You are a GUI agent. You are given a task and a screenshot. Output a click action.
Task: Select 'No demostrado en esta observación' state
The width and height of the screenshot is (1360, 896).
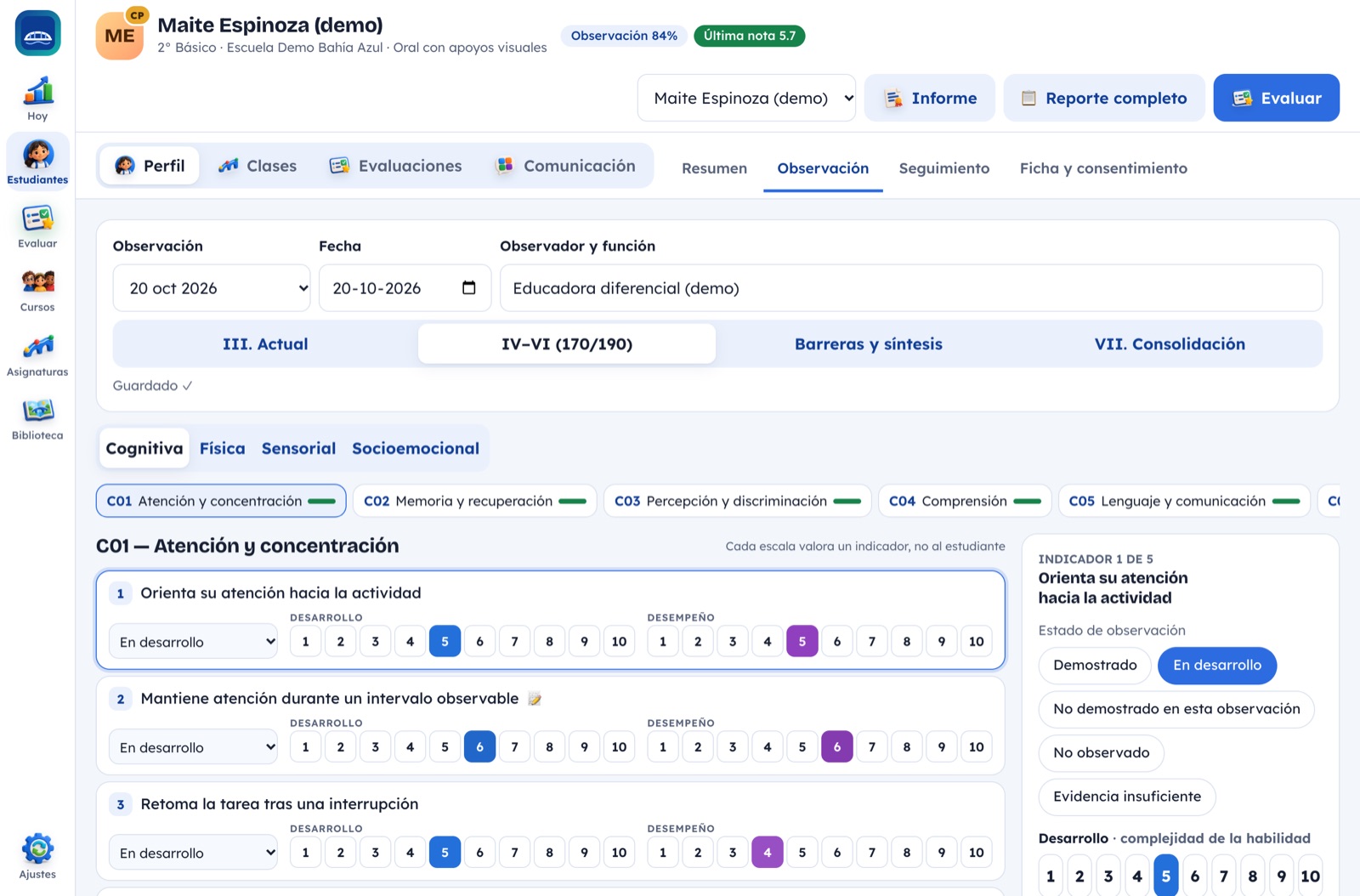[1176, 709]
